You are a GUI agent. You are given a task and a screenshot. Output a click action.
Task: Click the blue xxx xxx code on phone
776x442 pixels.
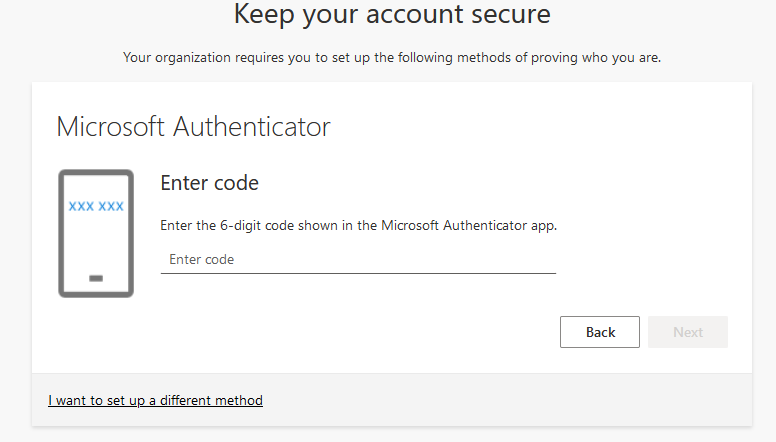point(96,206)
